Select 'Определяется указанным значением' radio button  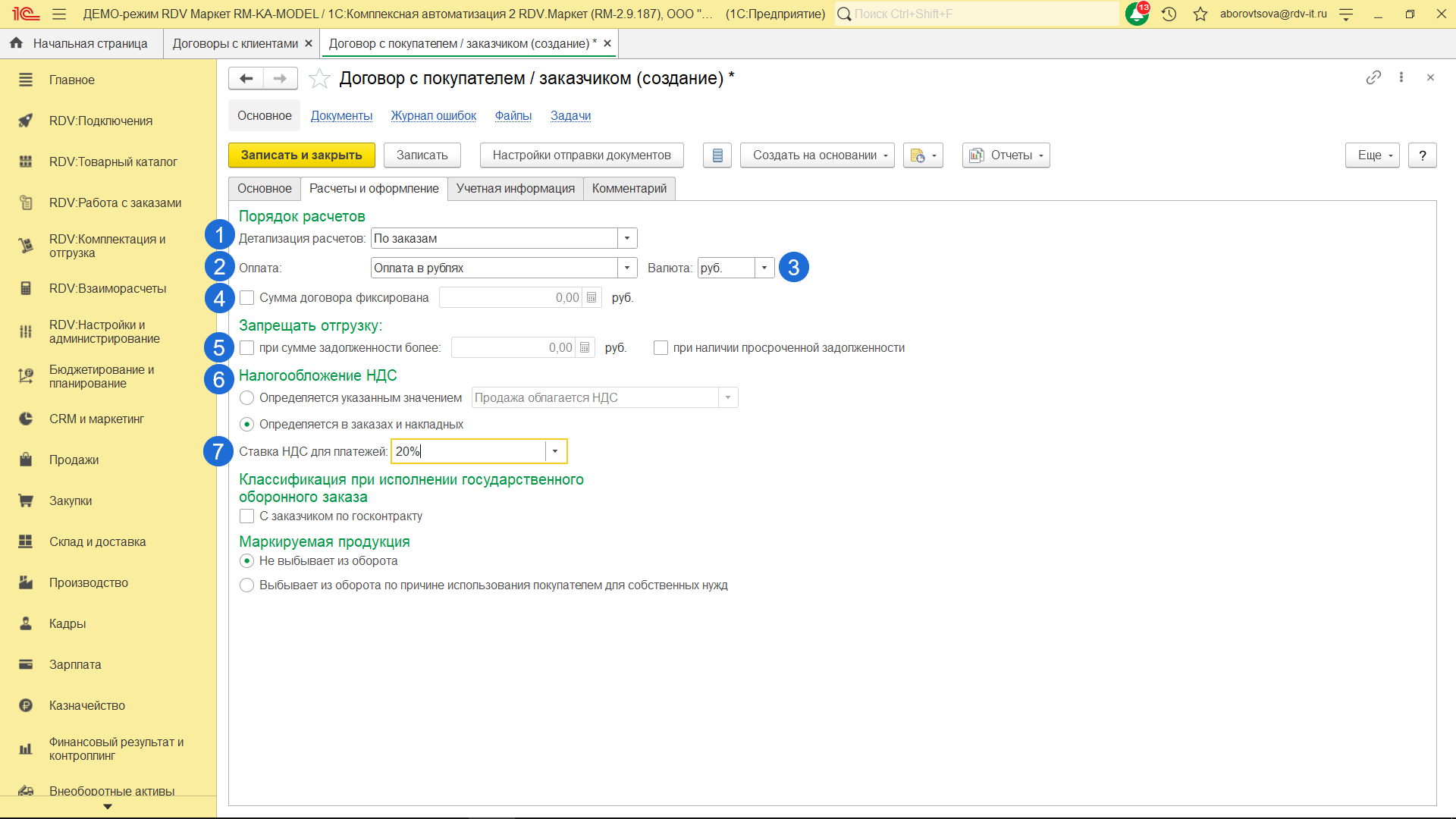246,398
